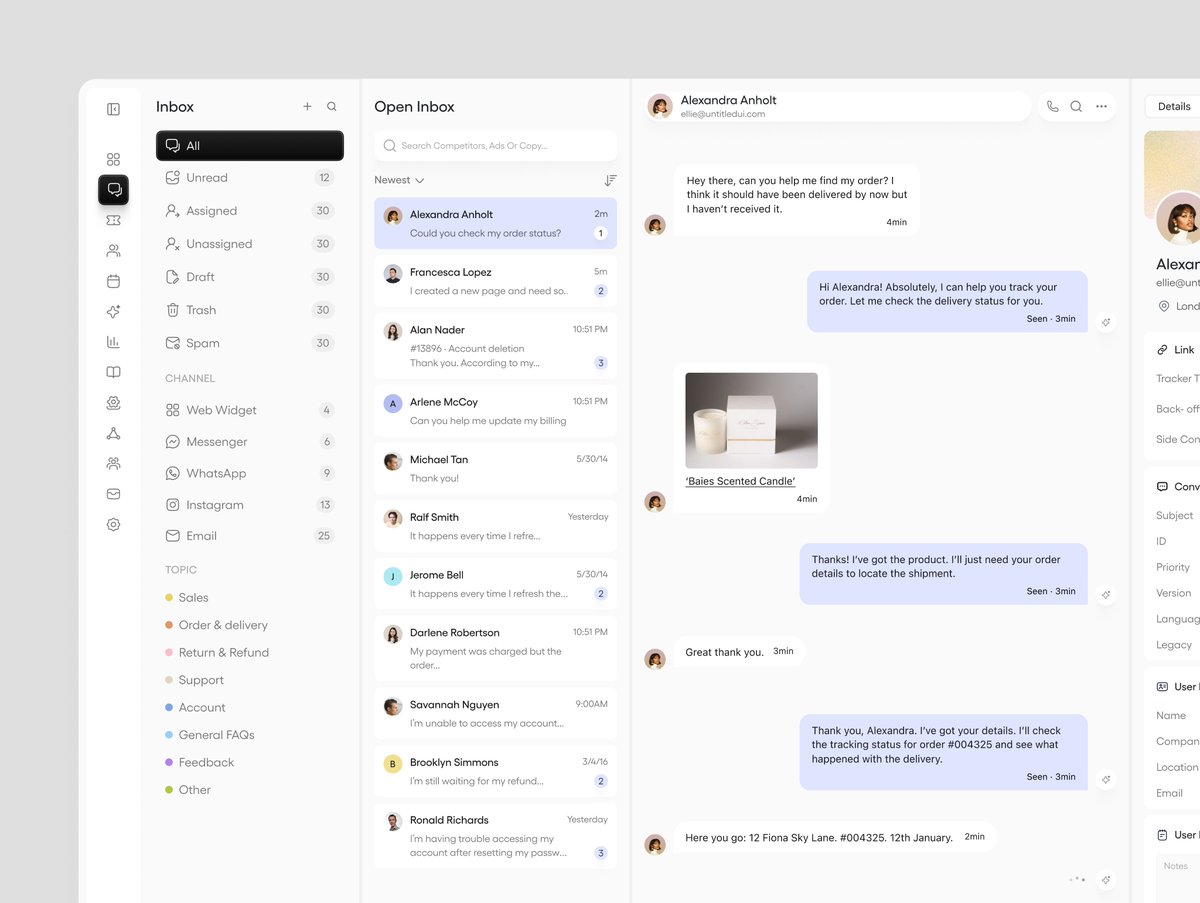Image resolution: width=1200 pixels, height=903 pixels.
Task: Click the search icon beside the Inbox heading
Action: [332, 106]
